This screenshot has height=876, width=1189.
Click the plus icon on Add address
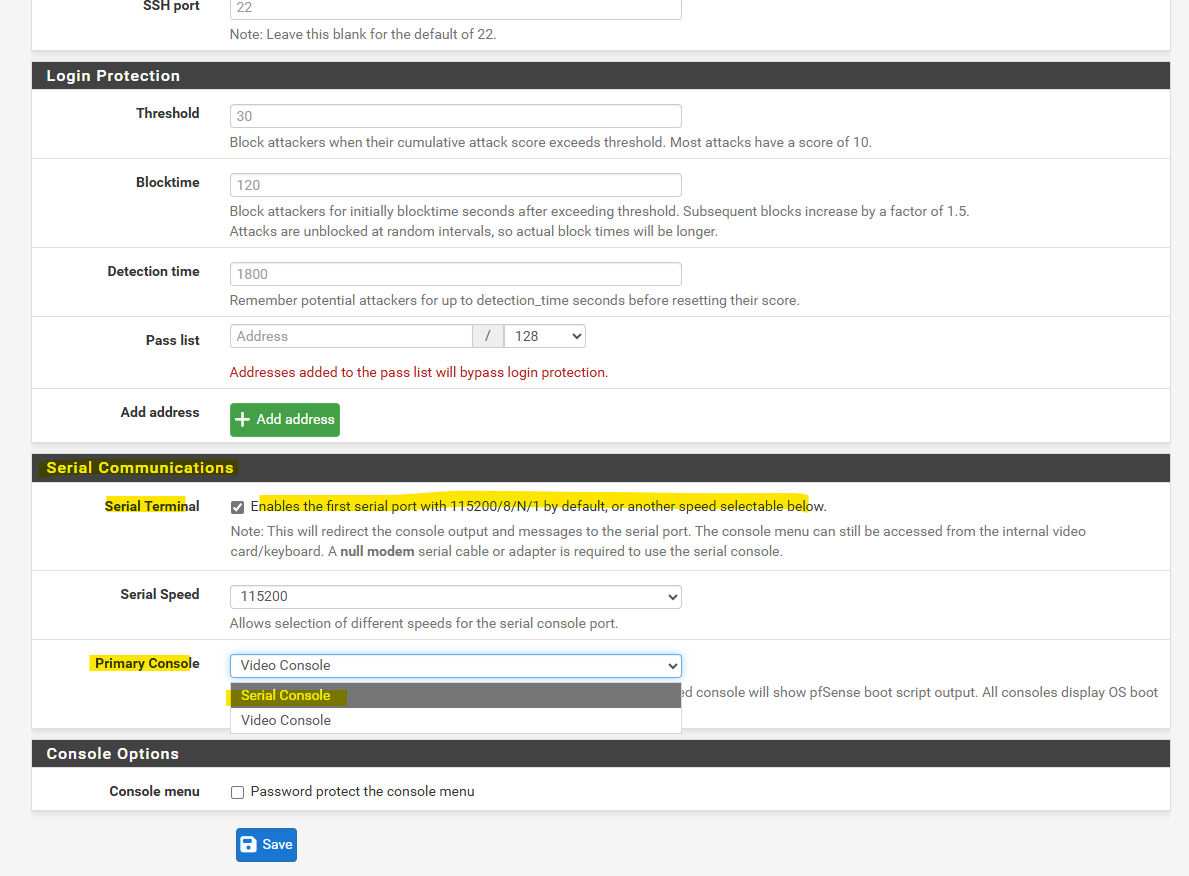tap(242, 419)
